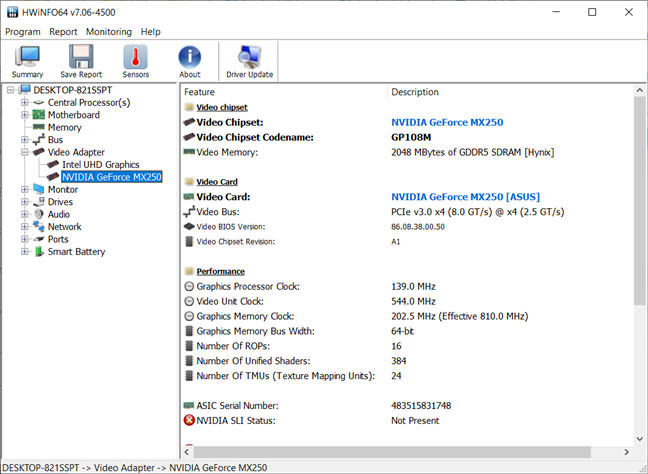Collapse the Video Adapter node
648x474 pixels.
coord(25,152)
